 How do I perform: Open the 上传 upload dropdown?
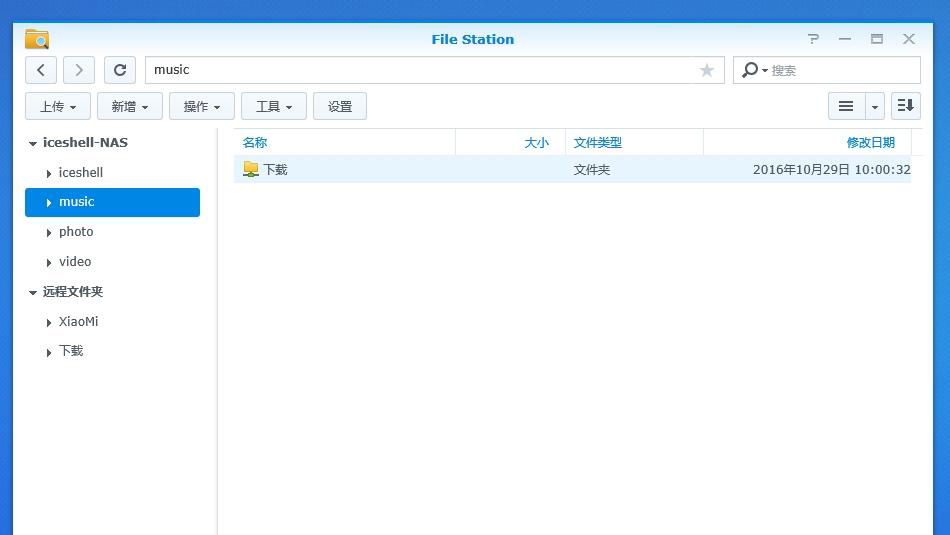click(x=58, y=106)
